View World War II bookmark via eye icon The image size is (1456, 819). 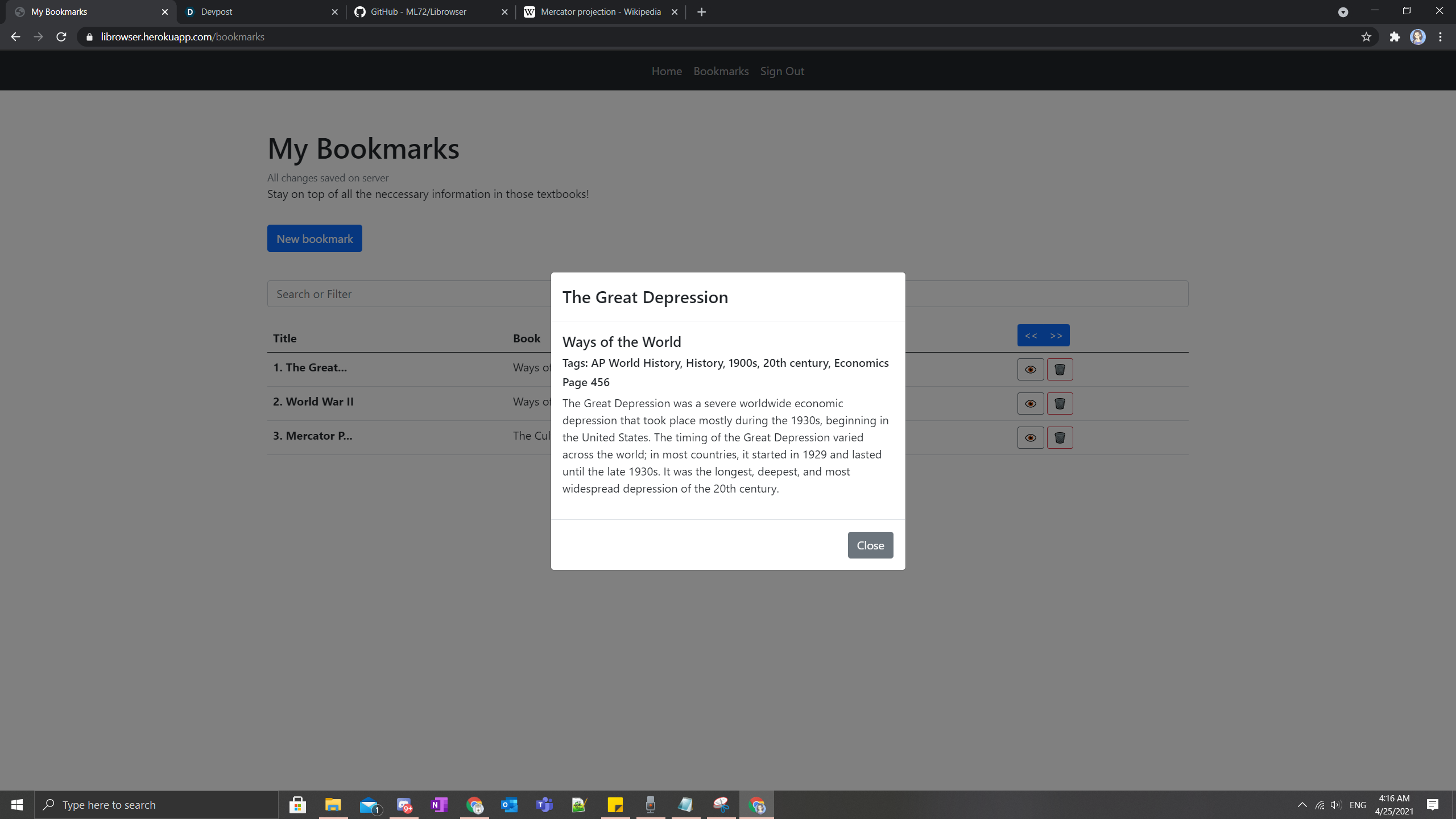1030,404
